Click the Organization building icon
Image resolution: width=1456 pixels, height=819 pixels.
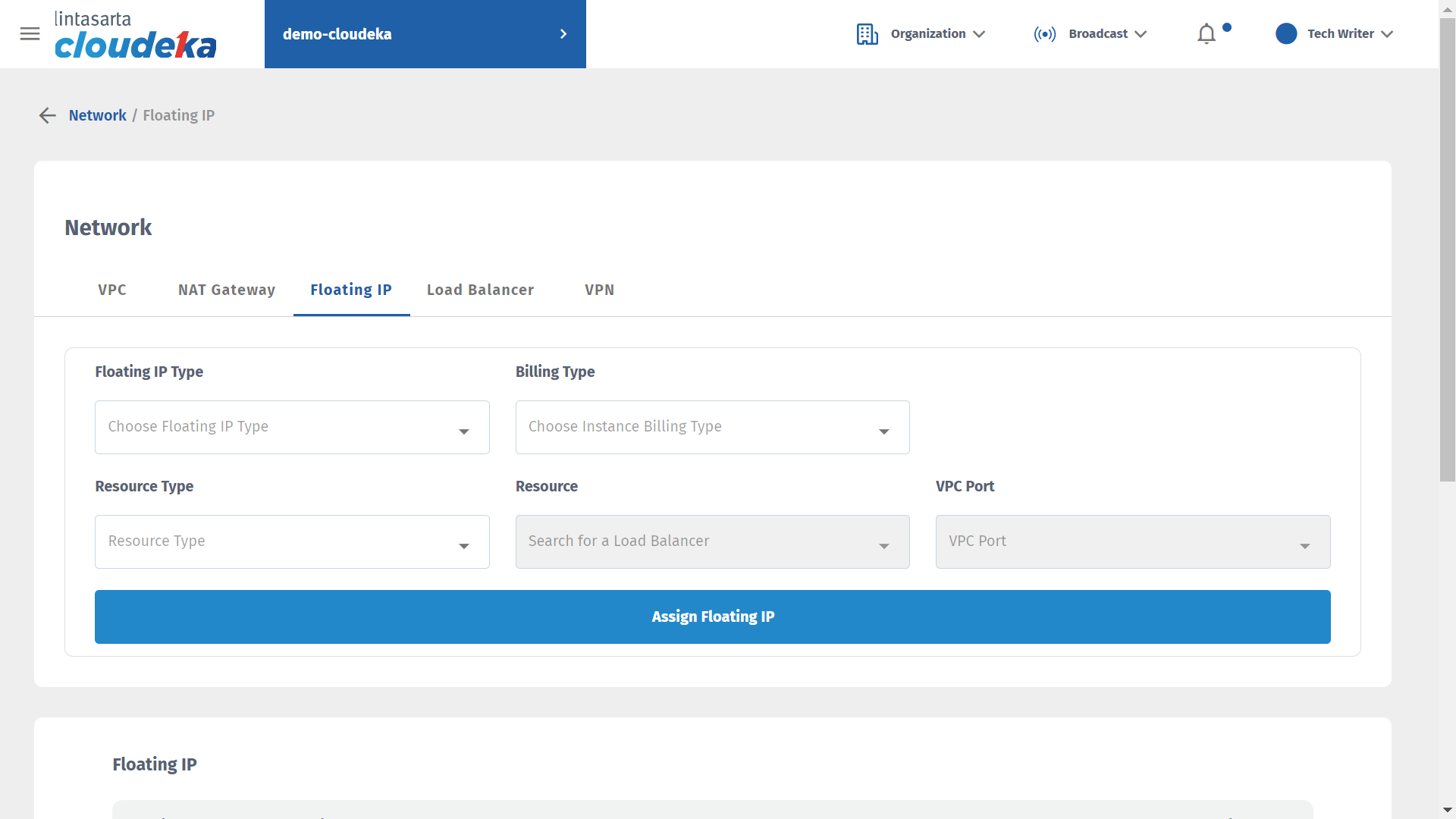point(867,34)
